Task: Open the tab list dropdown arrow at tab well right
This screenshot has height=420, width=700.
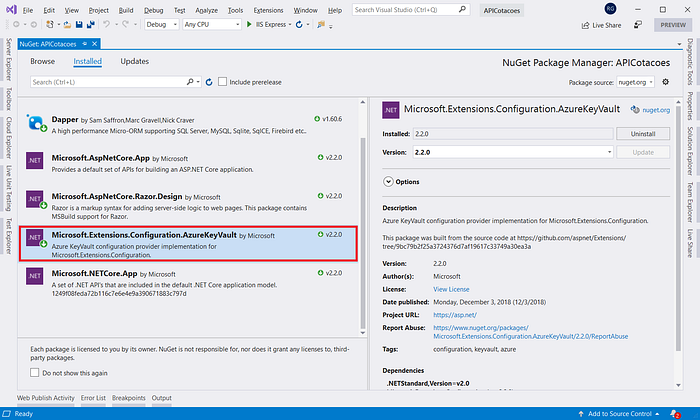Action: click(x=679, y=44)
